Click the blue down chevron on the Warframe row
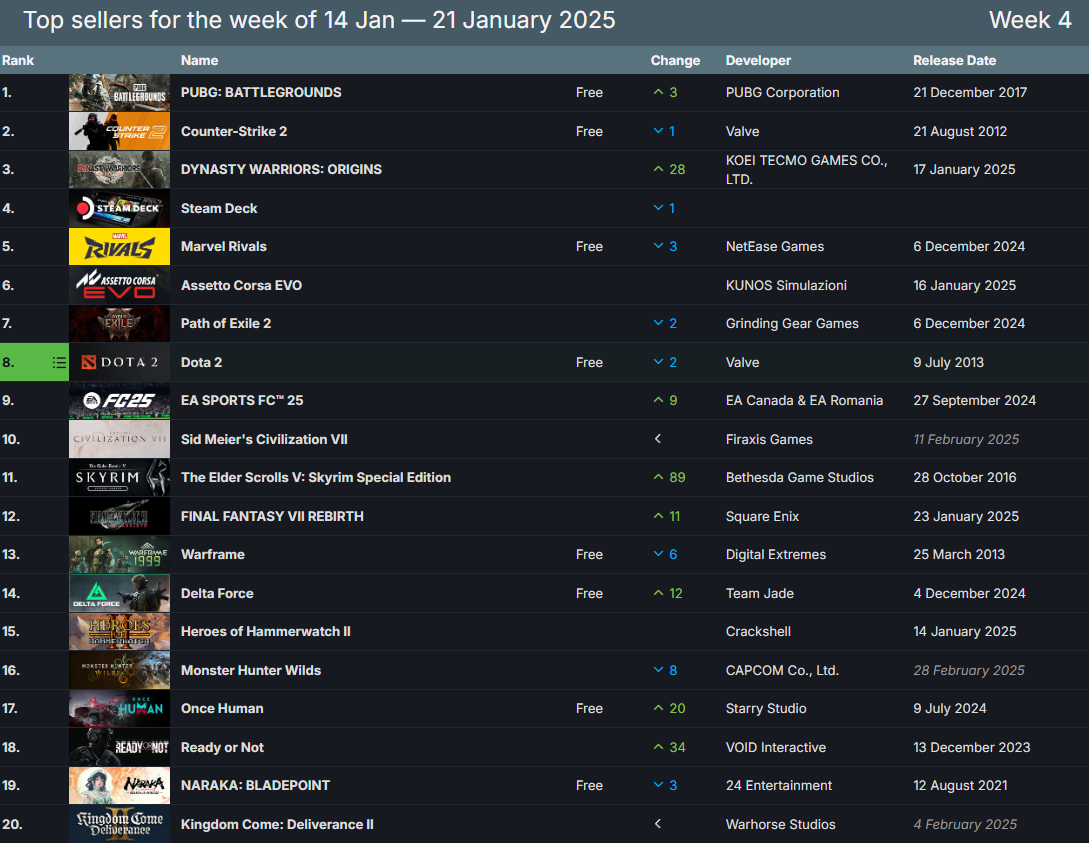 [659, 554]
